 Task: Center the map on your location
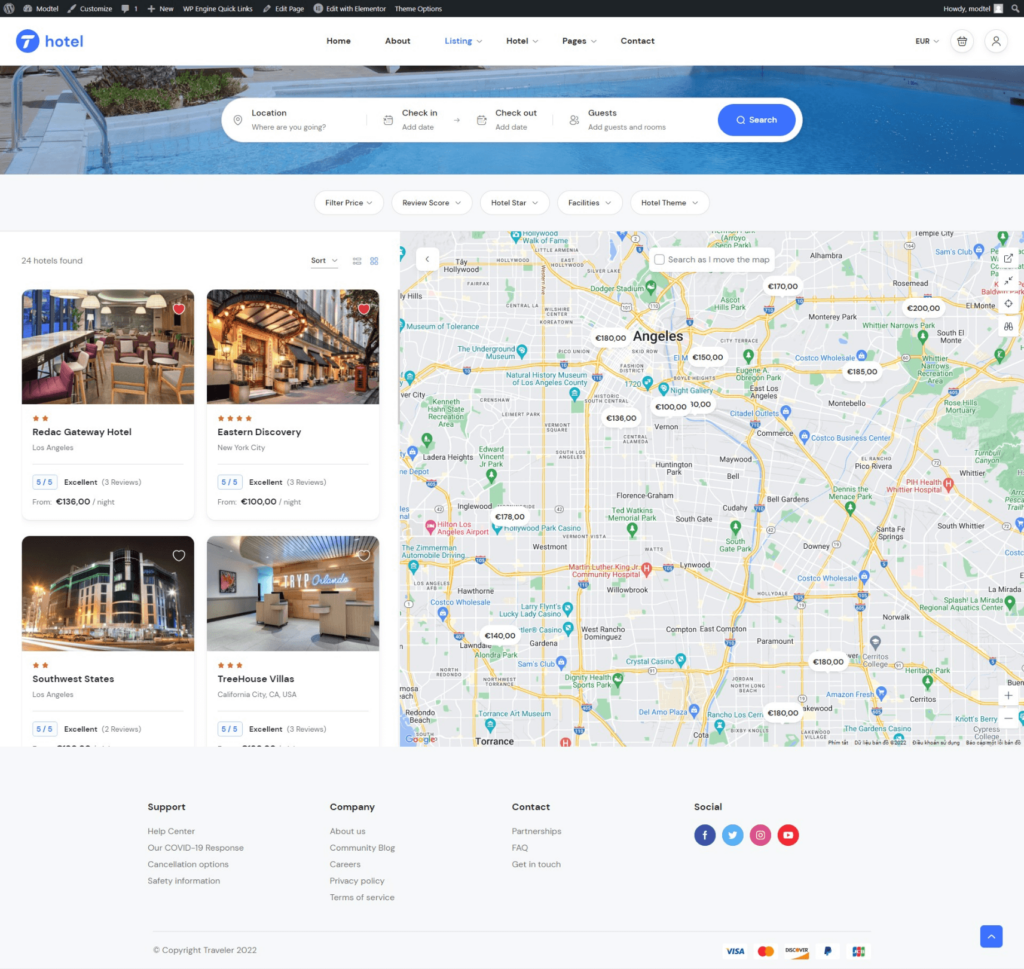1008,303
